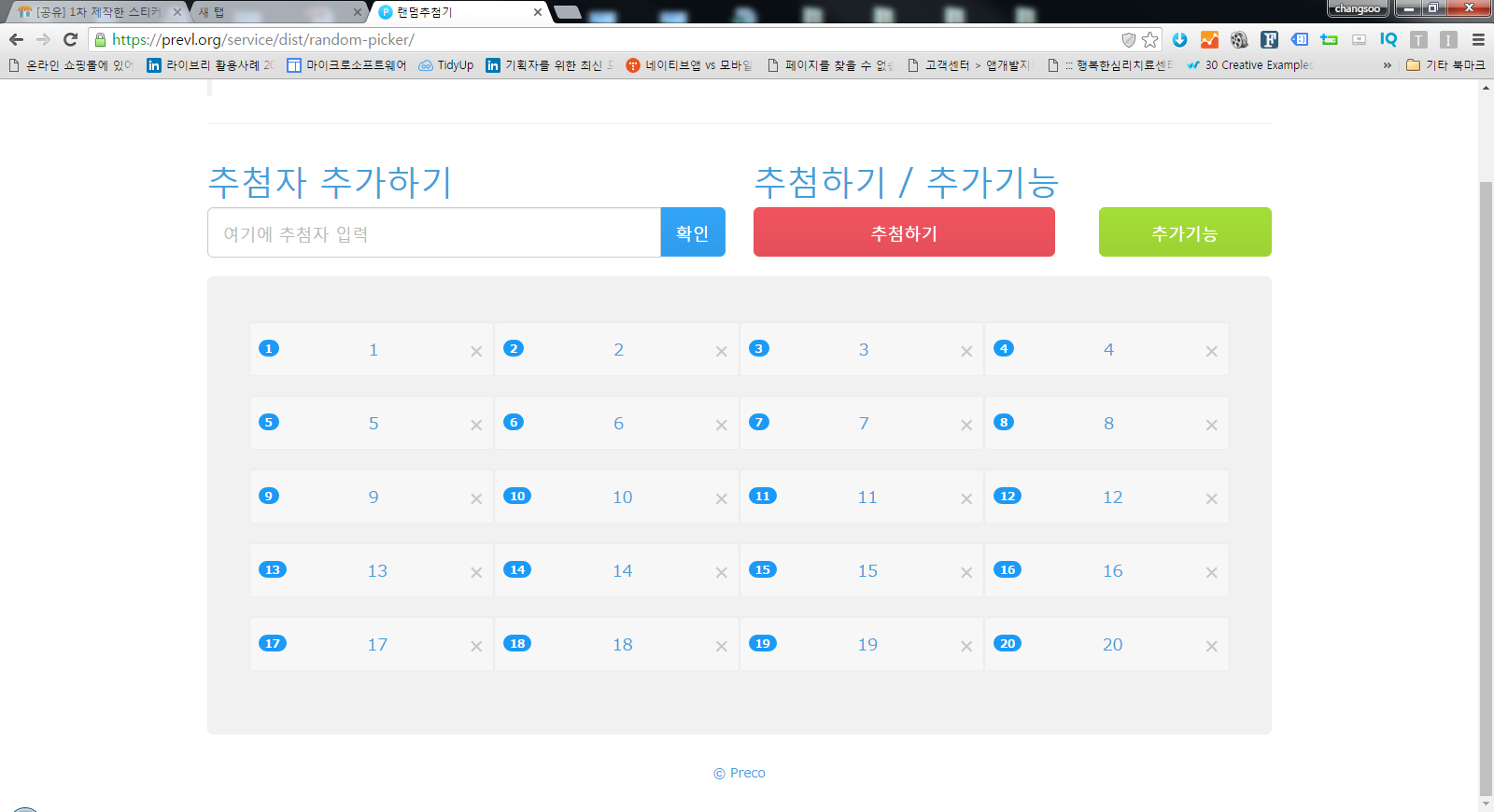Open the orange analytics chart extension
1494x812 pixels.
[1209, 39]
